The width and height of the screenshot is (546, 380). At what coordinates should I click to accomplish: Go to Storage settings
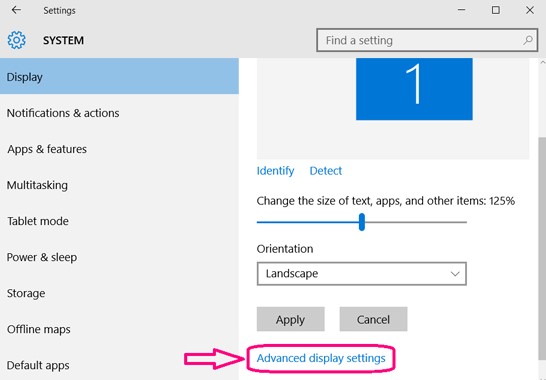[x=119, y=293]
